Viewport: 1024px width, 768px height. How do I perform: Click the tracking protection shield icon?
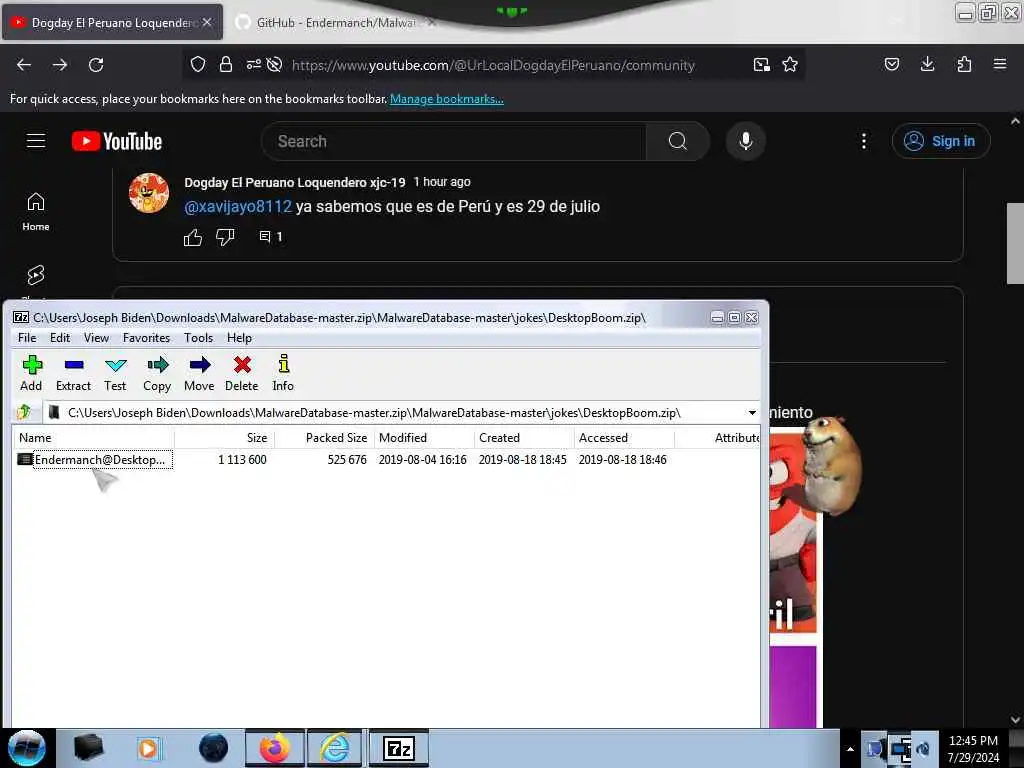point(198,64)
